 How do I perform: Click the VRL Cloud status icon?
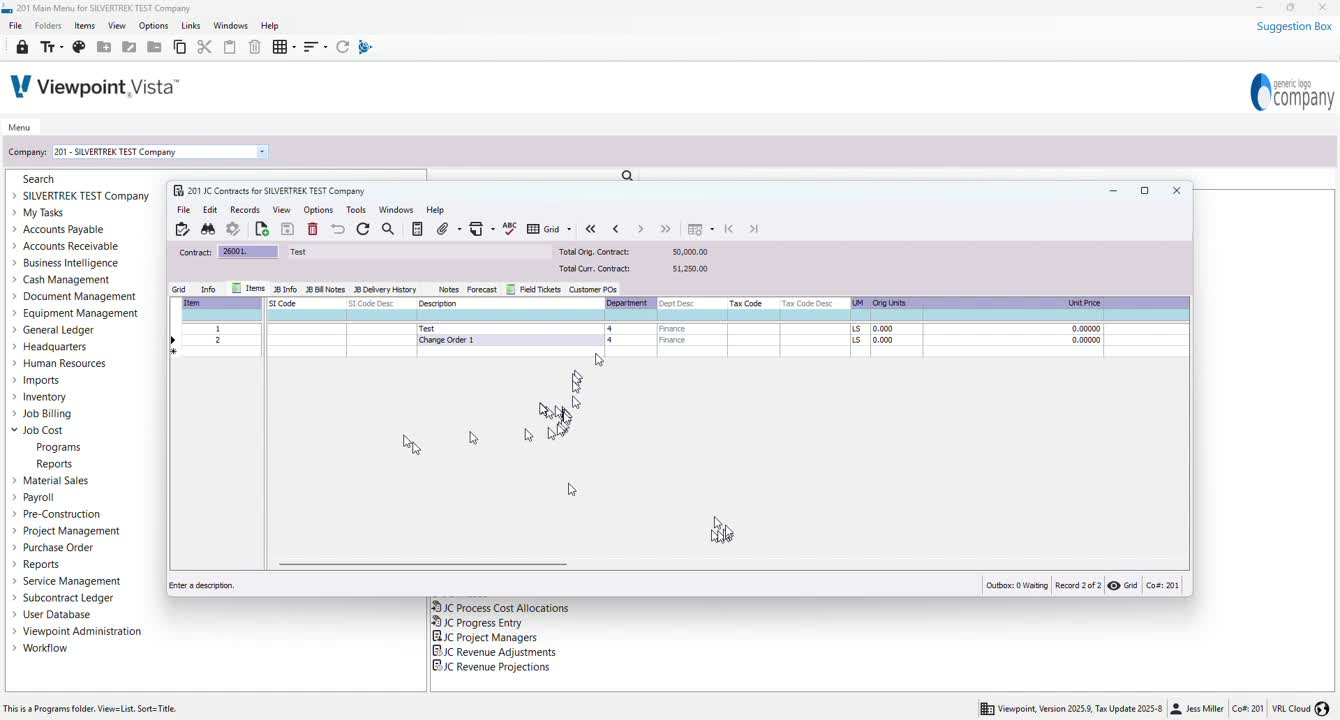click(x=1322, y=709)
